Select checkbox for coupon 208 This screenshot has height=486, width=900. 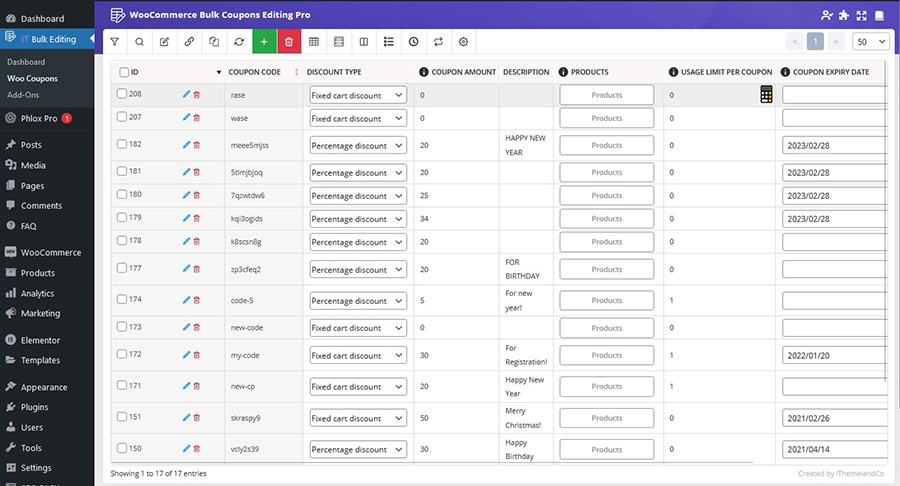122,93
